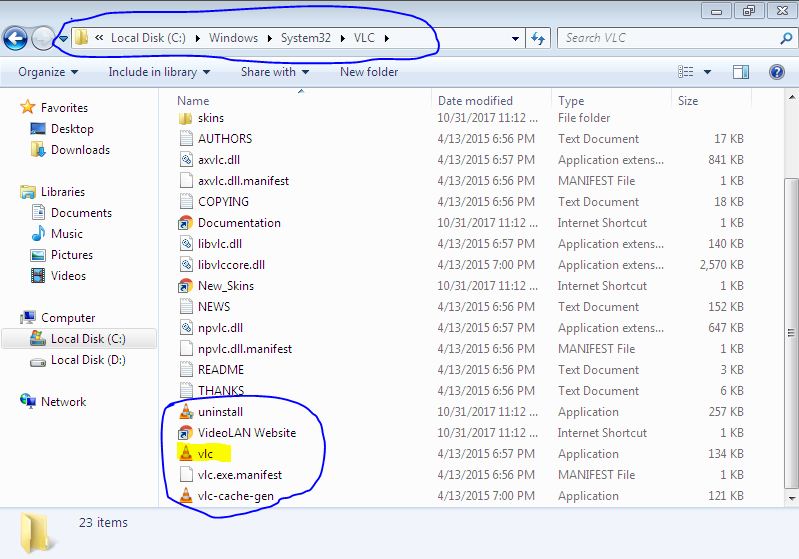Select axvlc.dll.manifest file

point(244,180)
